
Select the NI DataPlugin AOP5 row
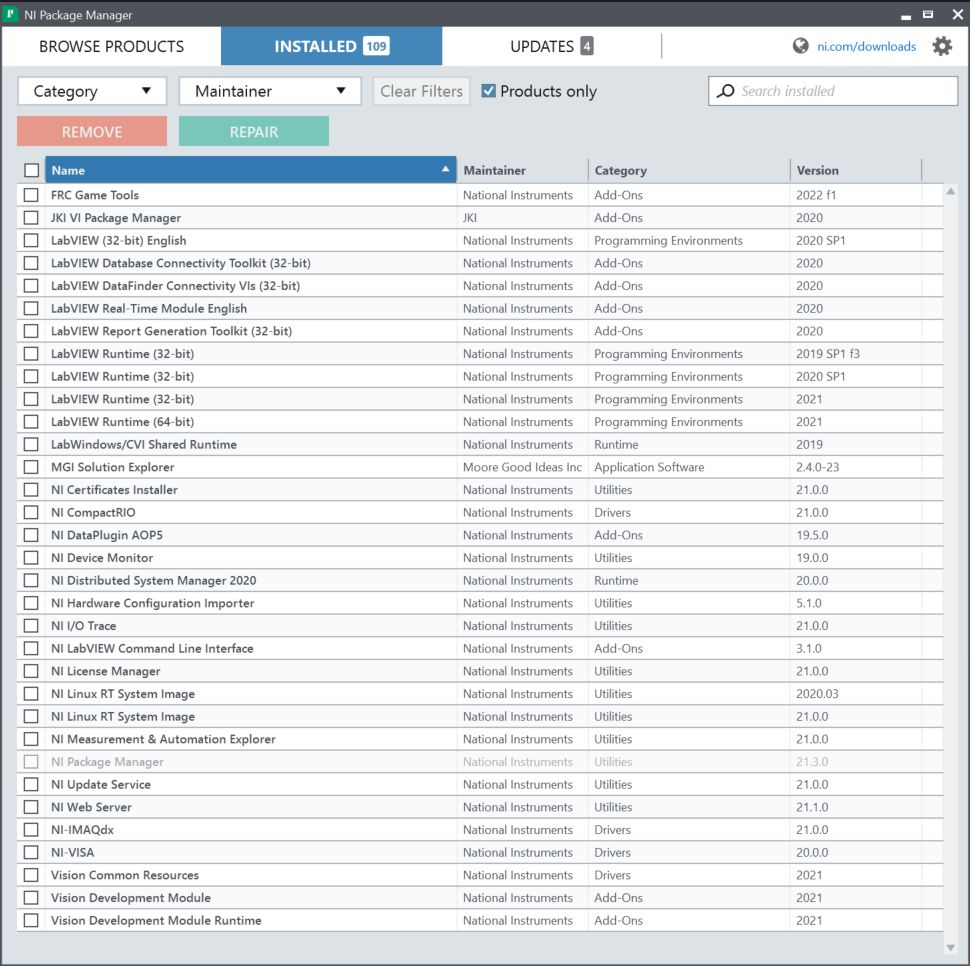coord(480,536)
